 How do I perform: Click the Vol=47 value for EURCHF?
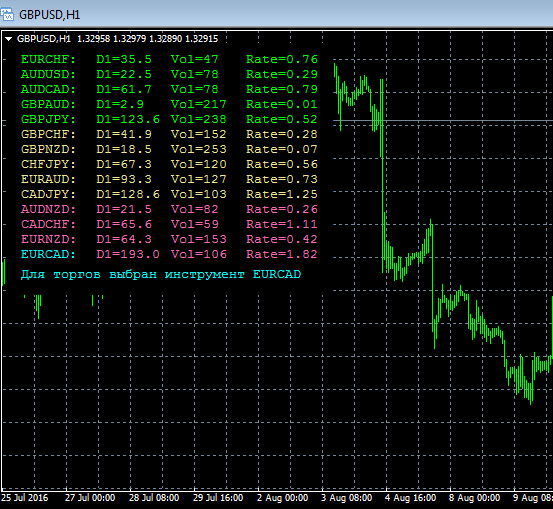click(195, 59)
